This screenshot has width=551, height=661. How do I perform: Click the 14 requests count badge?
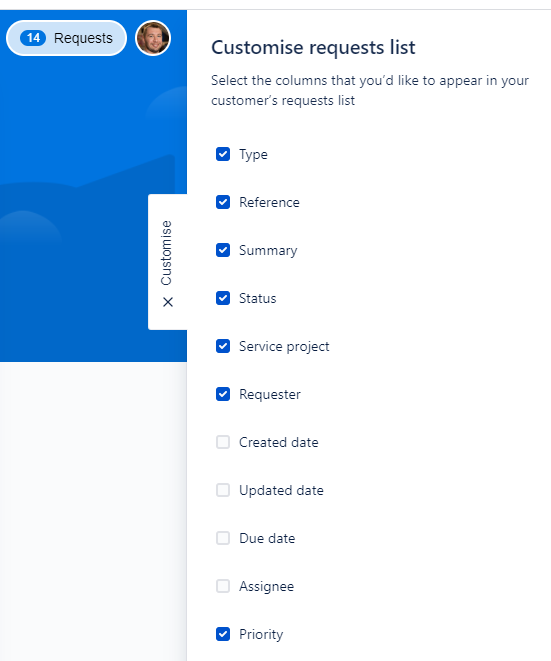point(33,38)
